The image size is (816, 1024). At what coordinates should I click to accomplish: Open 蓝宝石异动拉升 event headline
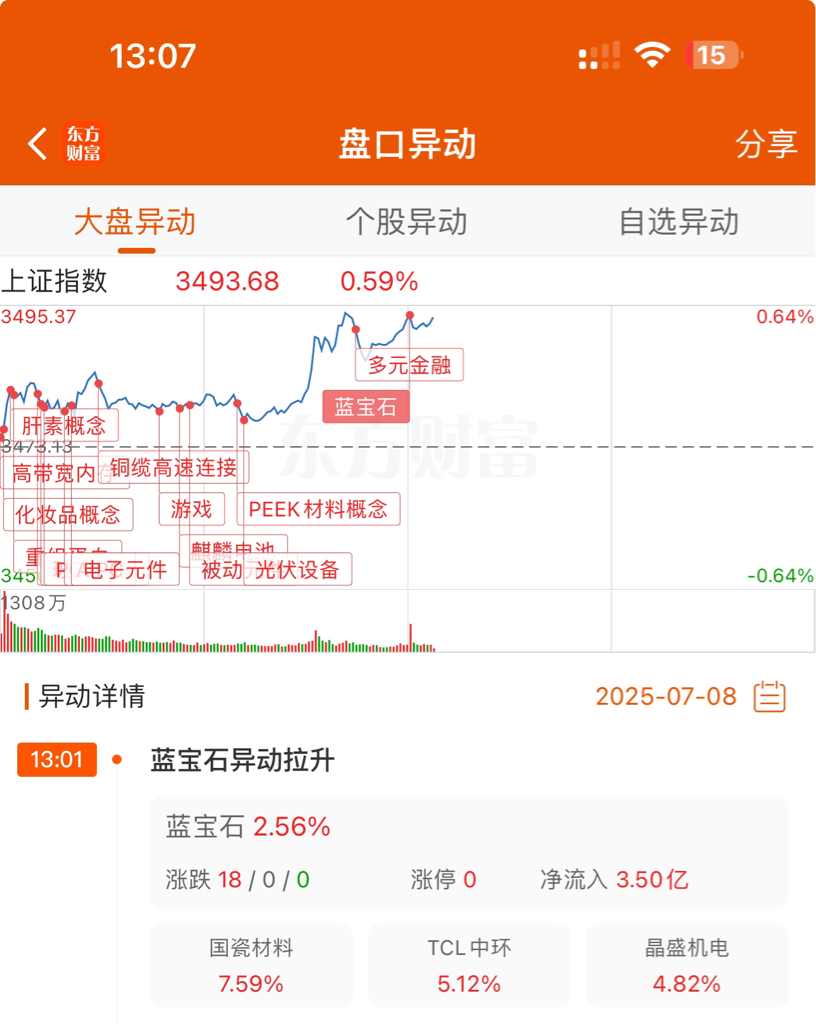243,760
